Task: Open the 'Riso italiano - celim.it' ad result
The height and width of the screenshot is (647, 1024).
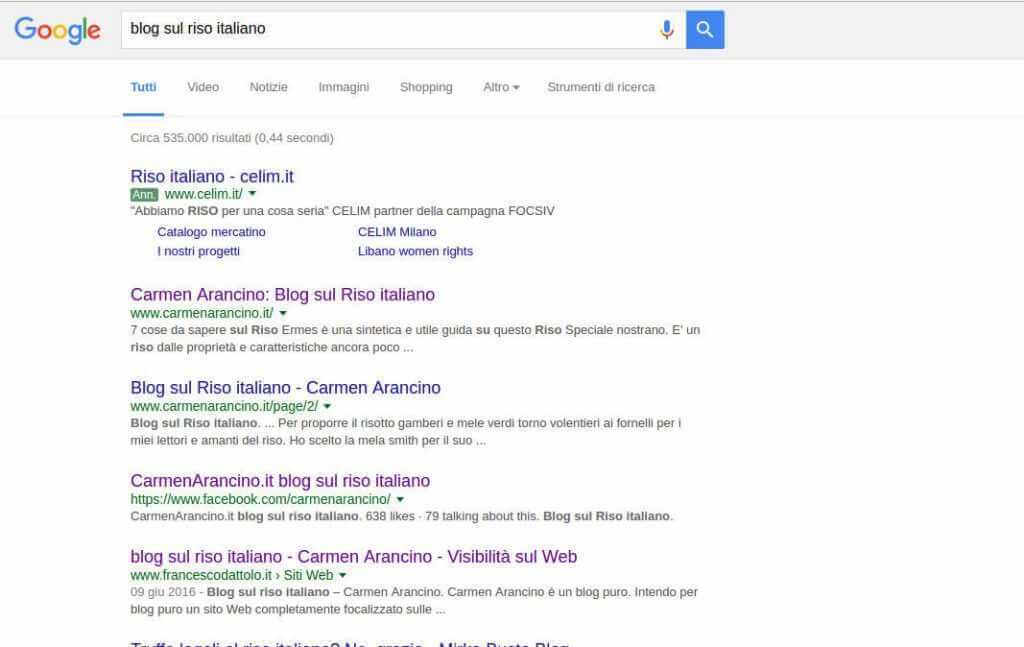Action: (212, 176)
